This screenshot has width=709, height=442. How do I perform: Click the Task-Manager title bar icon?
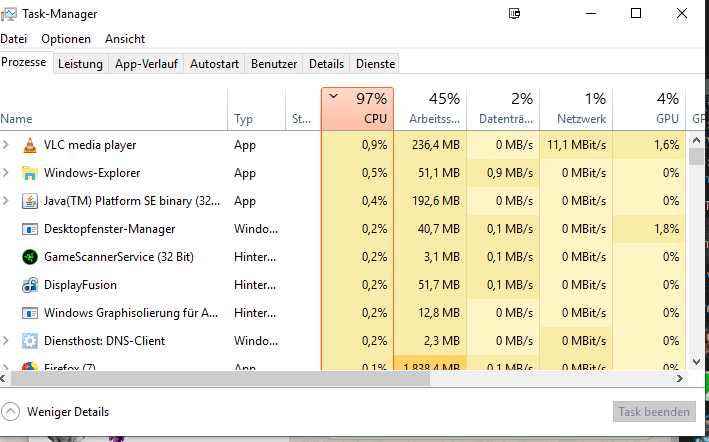[x=9, y=14]
